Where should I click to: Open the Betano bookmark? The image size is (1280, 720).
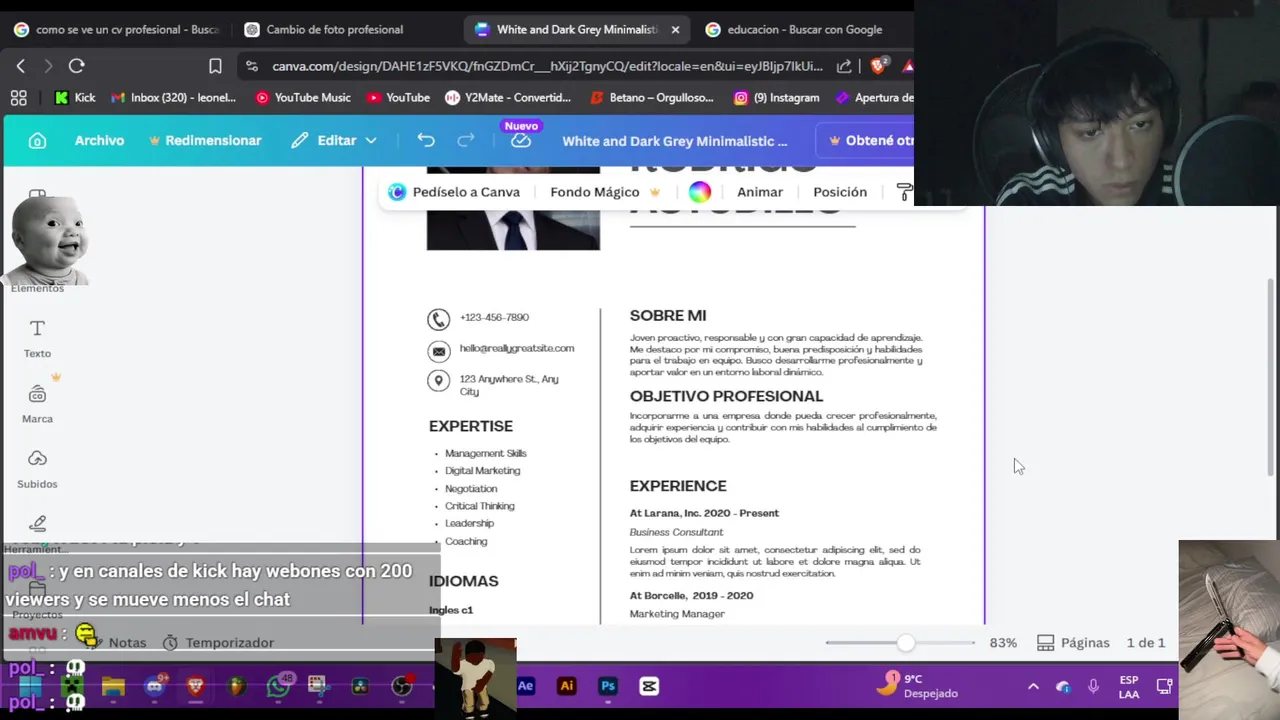coord(652,98)
